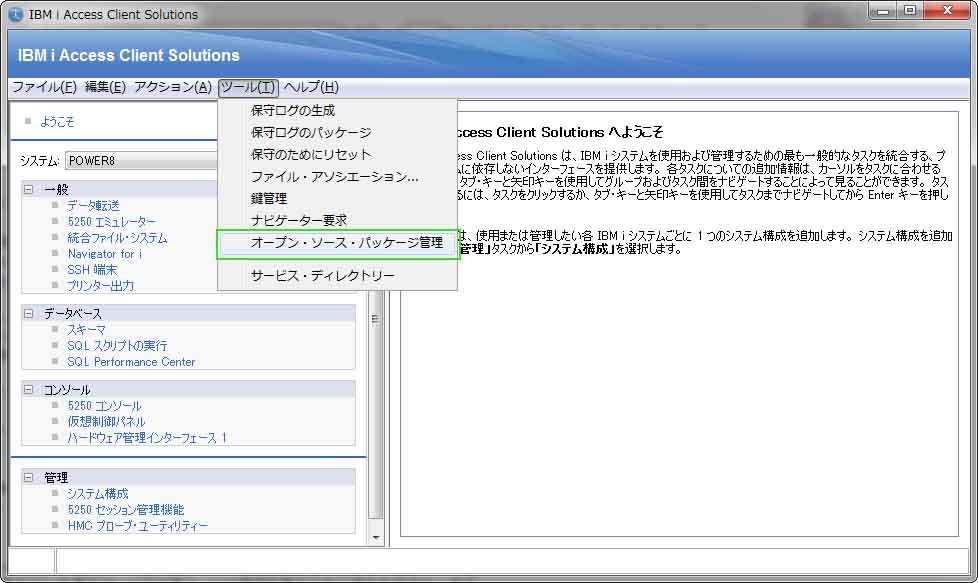Open 5250 セッション管理機能
The height and width of the screenshot is (583, 978).
(126, 510)
